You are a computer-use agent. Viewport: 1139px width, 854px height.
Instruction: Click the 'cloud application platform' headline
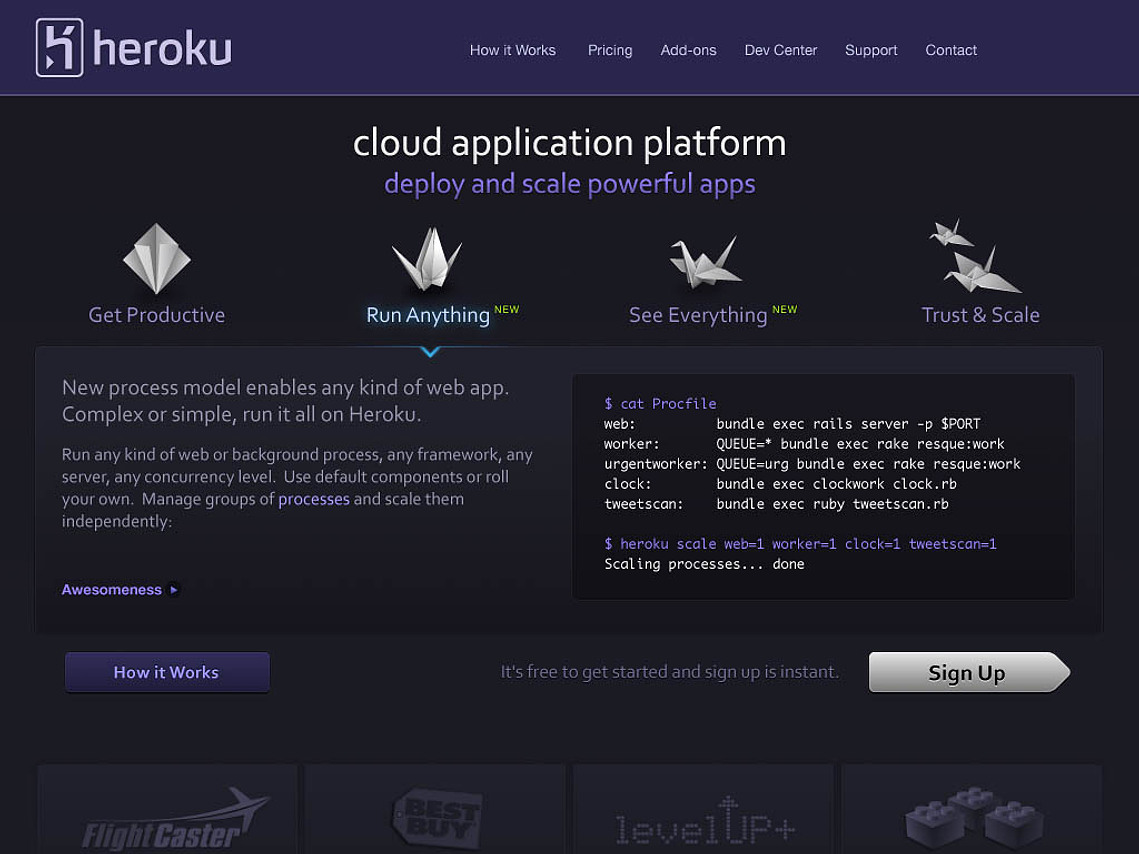[x=570, y=142]
